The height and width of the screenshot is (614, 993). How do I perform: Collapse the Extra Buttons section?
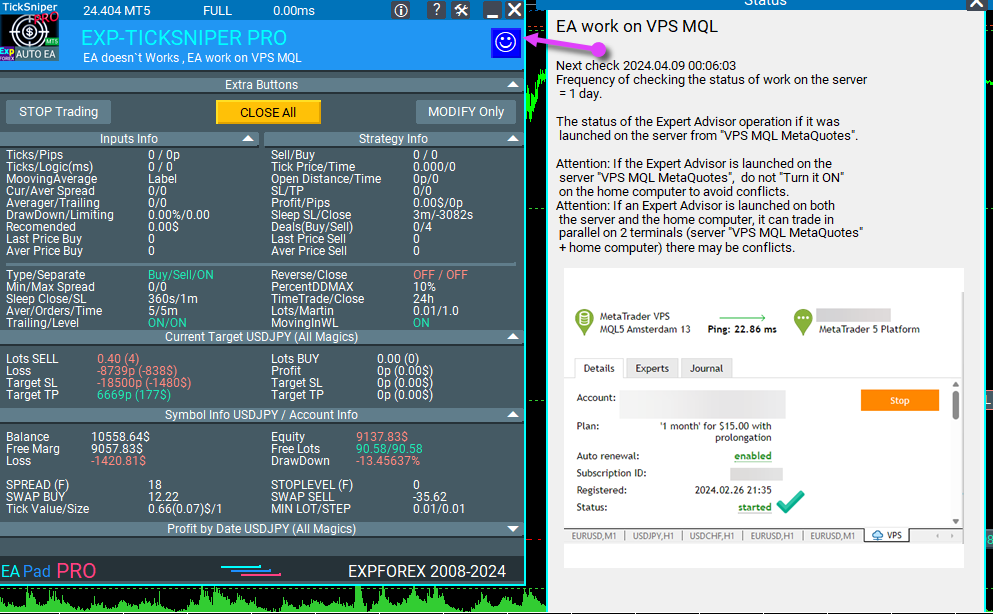point(513,84)
